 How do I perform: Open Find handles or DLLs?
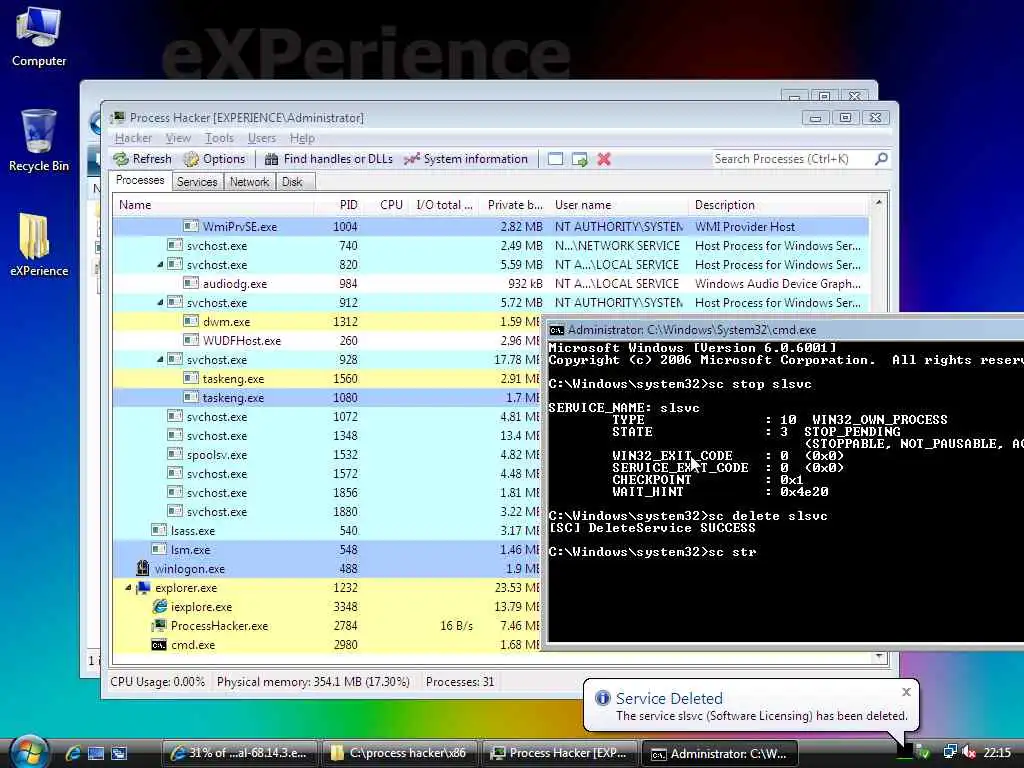[x=328, y=159]
